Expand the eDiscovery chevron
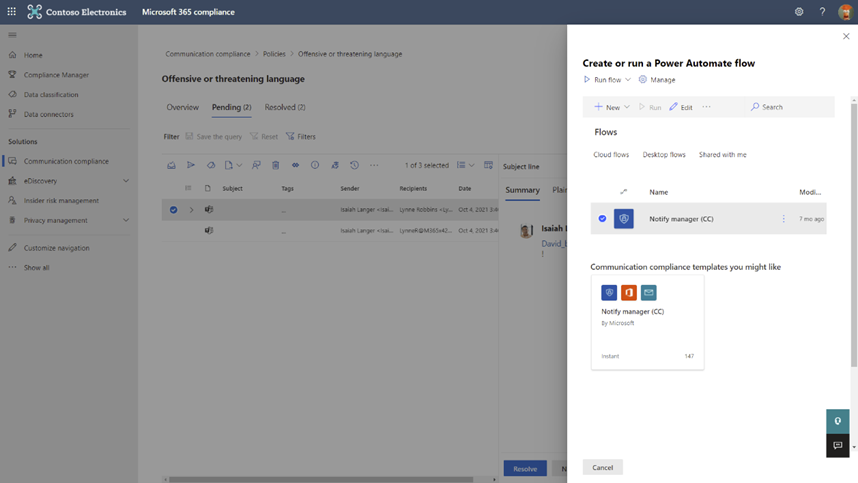858x483 pixels. coord(126,181)
